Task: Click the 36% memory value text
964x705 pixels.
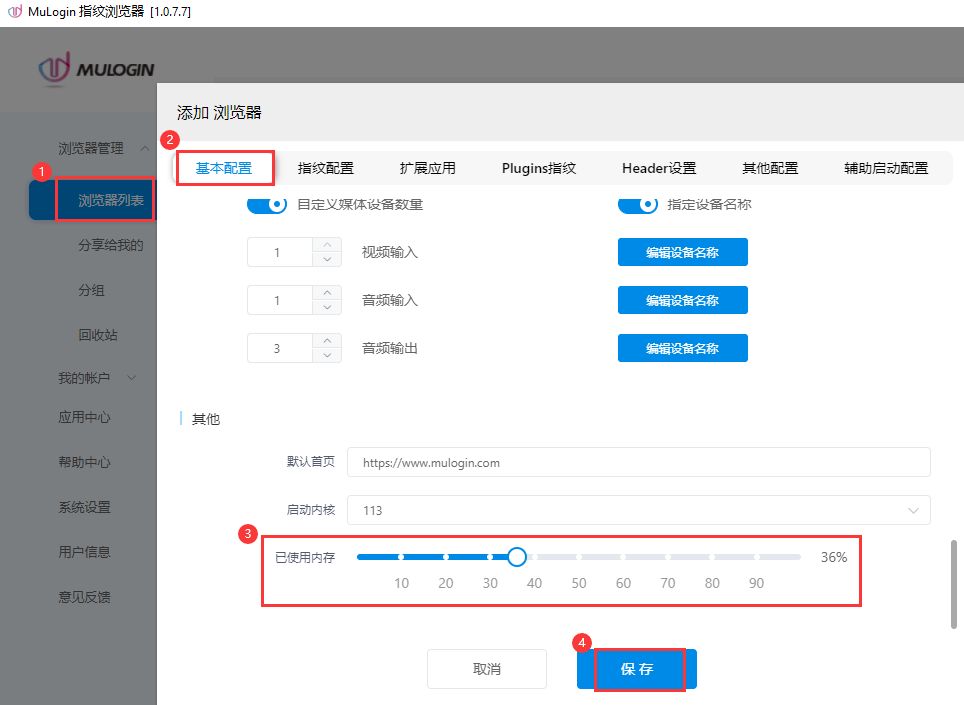Action: [834, 557]
